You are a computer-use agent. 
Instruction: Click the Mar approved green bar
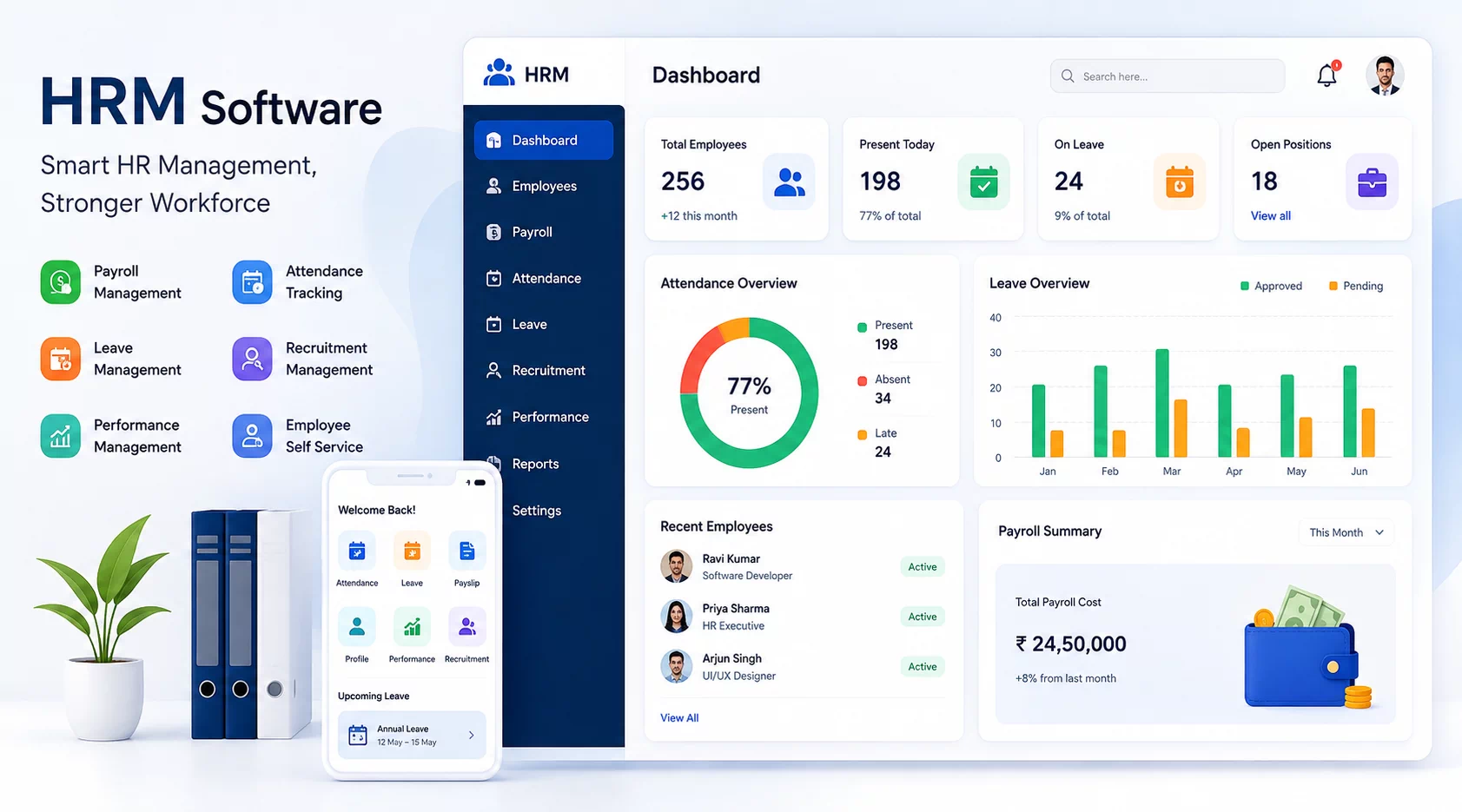1162,403
